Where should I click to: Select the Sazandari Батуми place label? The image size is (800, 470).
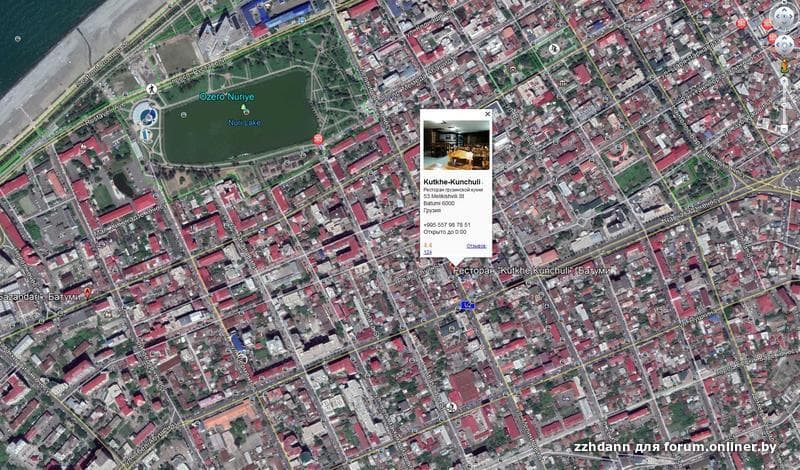pos(40,296)
